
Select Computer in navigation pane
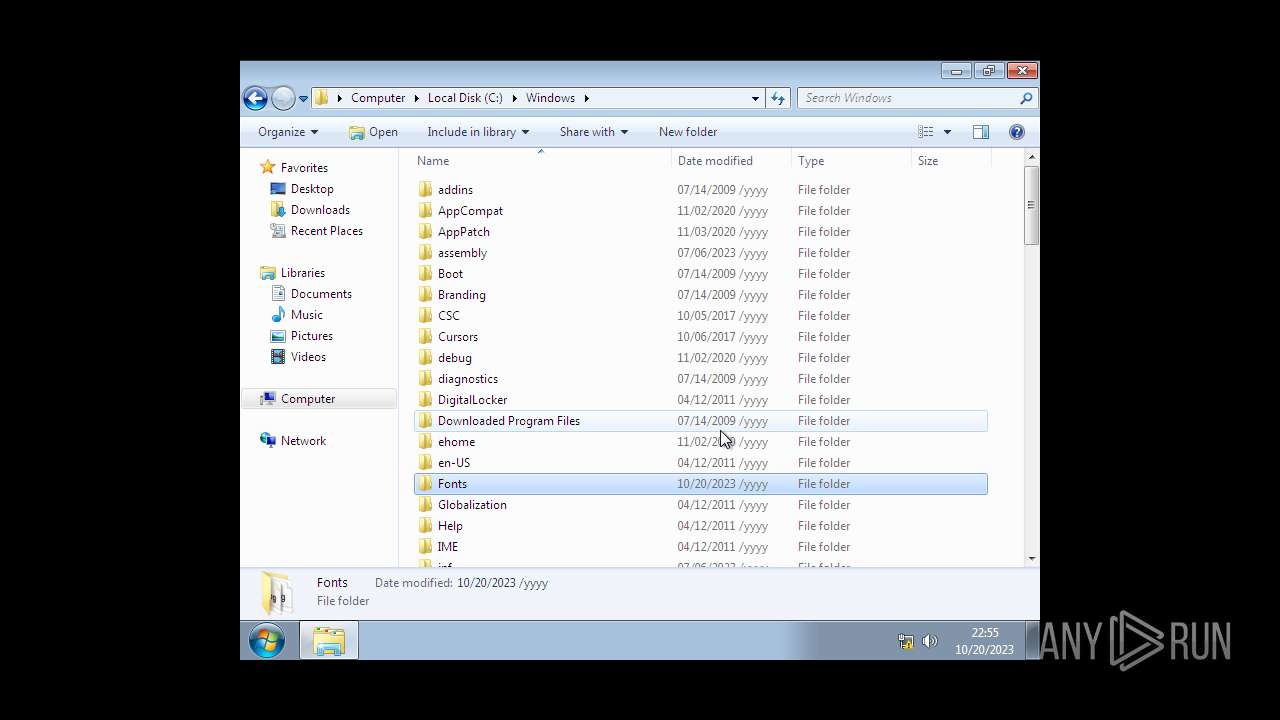[x=307, y=399]
